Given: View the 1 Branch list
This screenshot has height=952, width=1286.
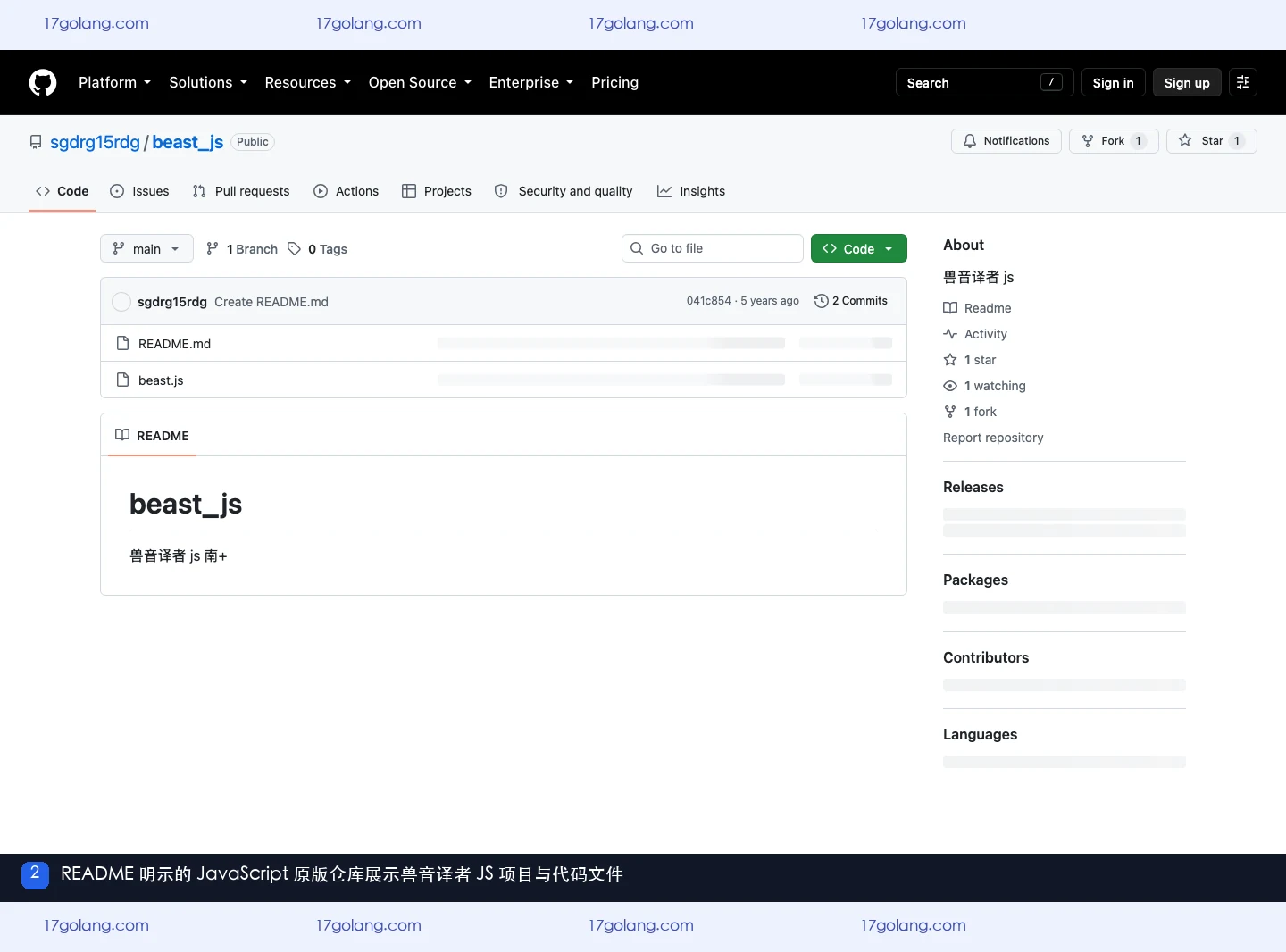Looking at the screenshot, I should tap(242, 249).
